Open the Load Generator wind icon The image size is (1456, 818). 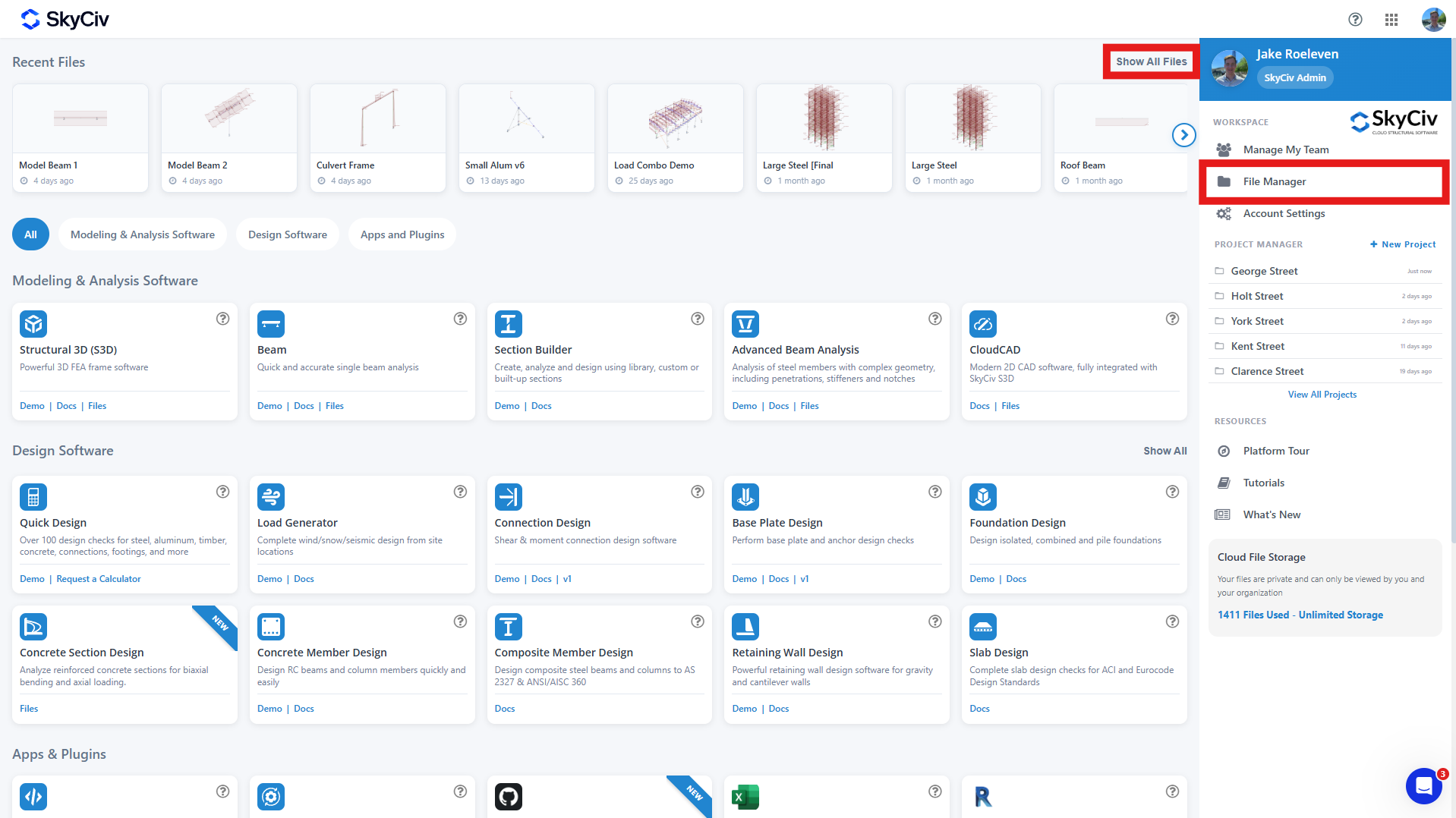(271, 497)
